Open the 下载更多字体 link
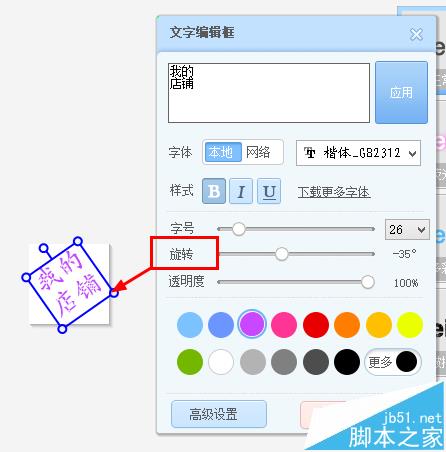The width and height of the screenshot is (446, 452). 334,192
